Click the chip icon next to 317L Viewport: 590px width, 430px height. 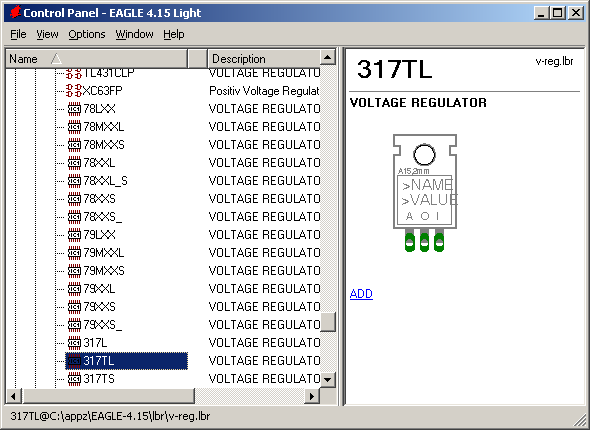click(74, 343)
